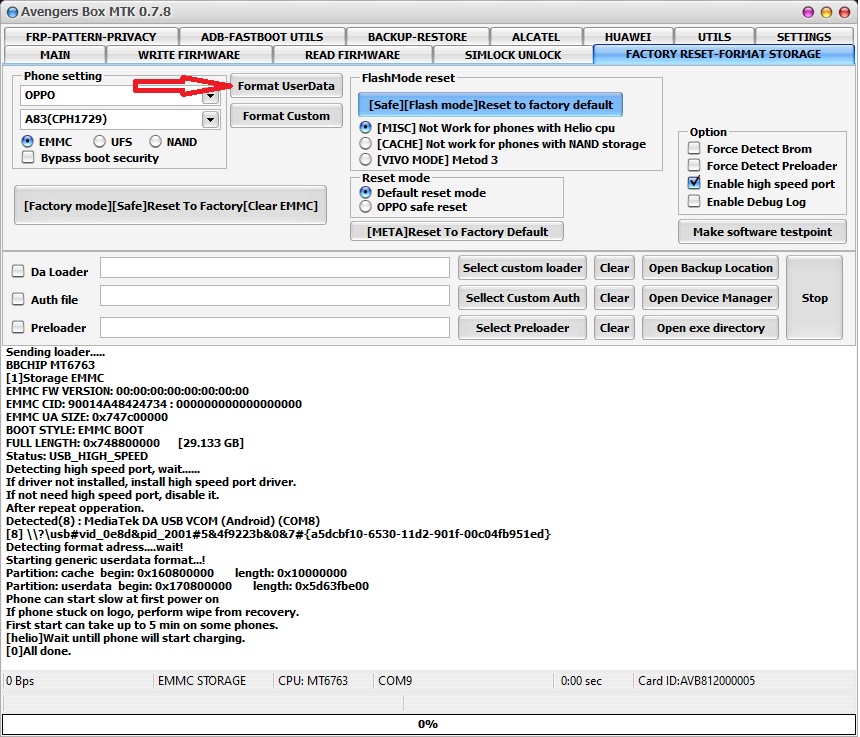Open Device Manager via its button
Screen dimensions: 860x737
(710, 298)
